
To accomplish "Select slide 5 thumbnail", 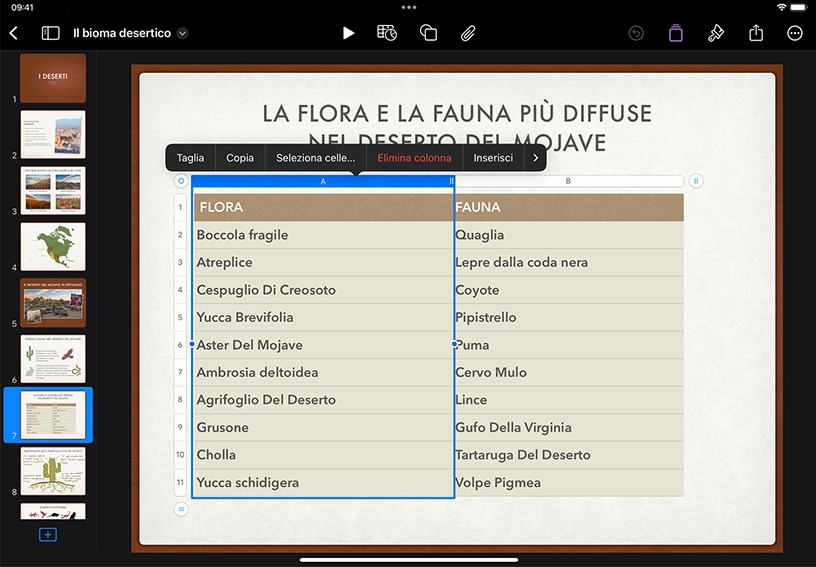I will (x=53, y=303).
